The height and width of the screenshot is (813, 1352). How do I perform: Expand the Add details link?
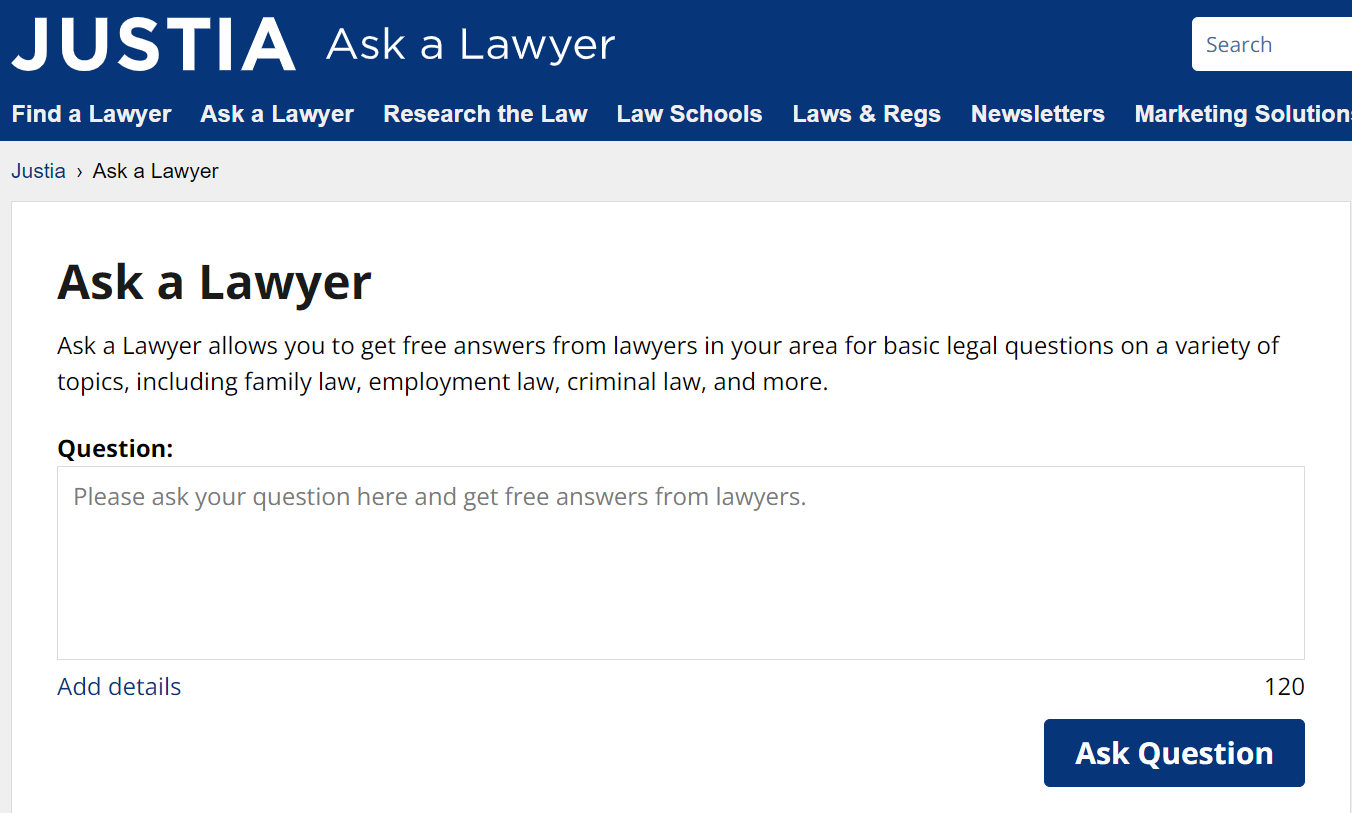[x=119, y=687]
